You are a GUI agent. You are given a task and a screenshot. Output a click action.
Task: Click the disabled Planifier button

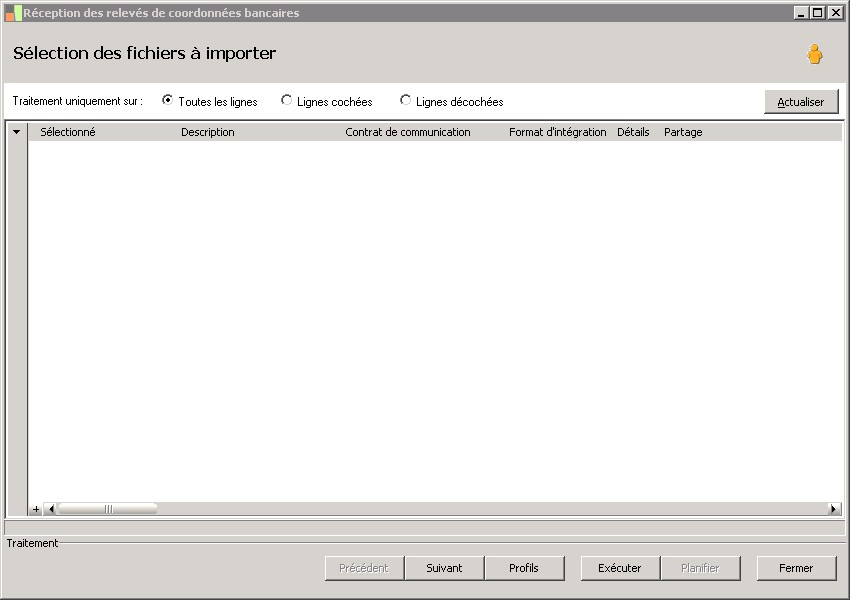click(x=700, y=568)
